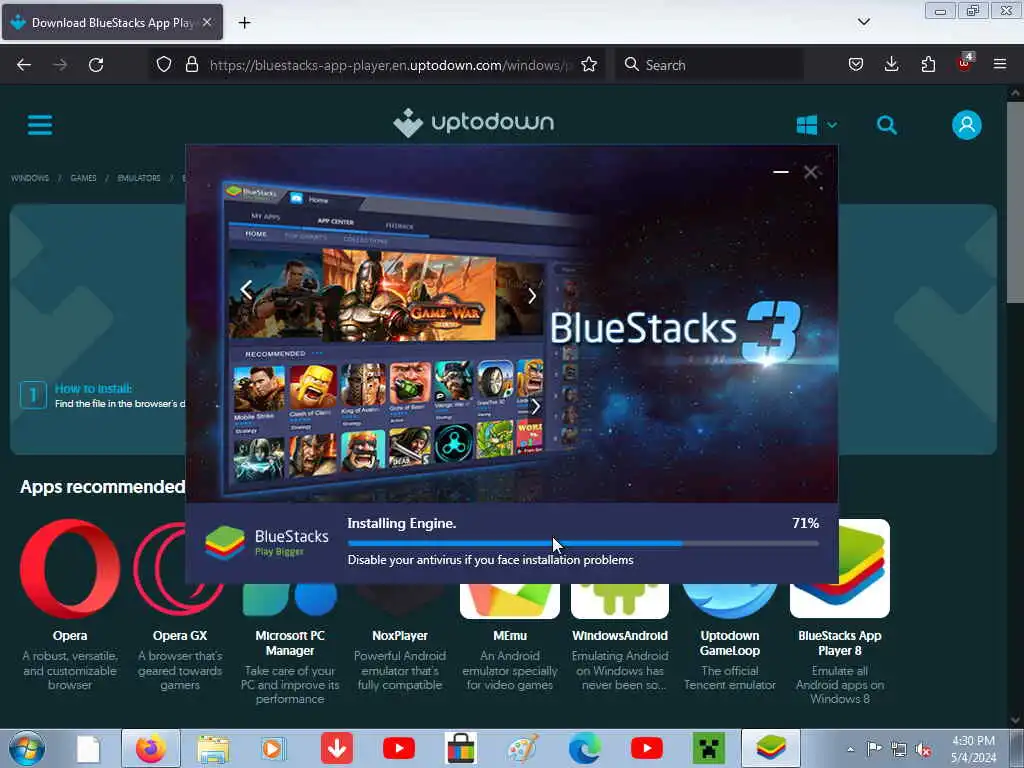
Task: Click the Uptodown logo
Action: pos(473,123)
